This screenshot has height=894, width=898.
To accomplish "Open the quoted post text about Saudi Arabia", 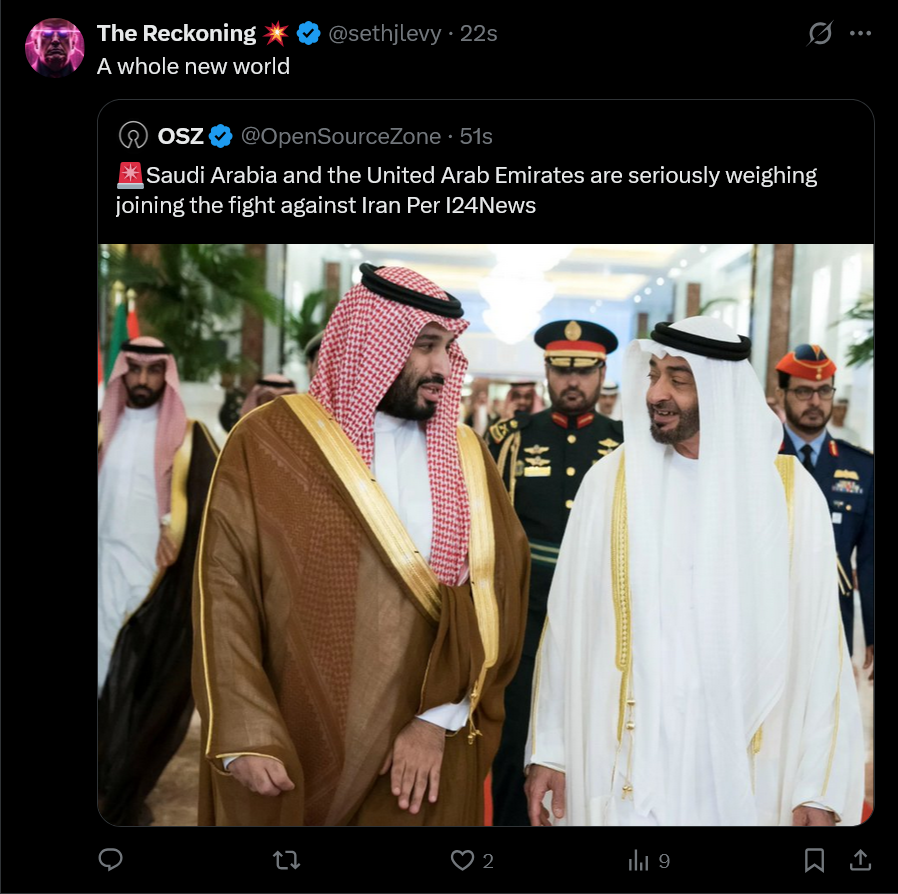I will [466, 190].
